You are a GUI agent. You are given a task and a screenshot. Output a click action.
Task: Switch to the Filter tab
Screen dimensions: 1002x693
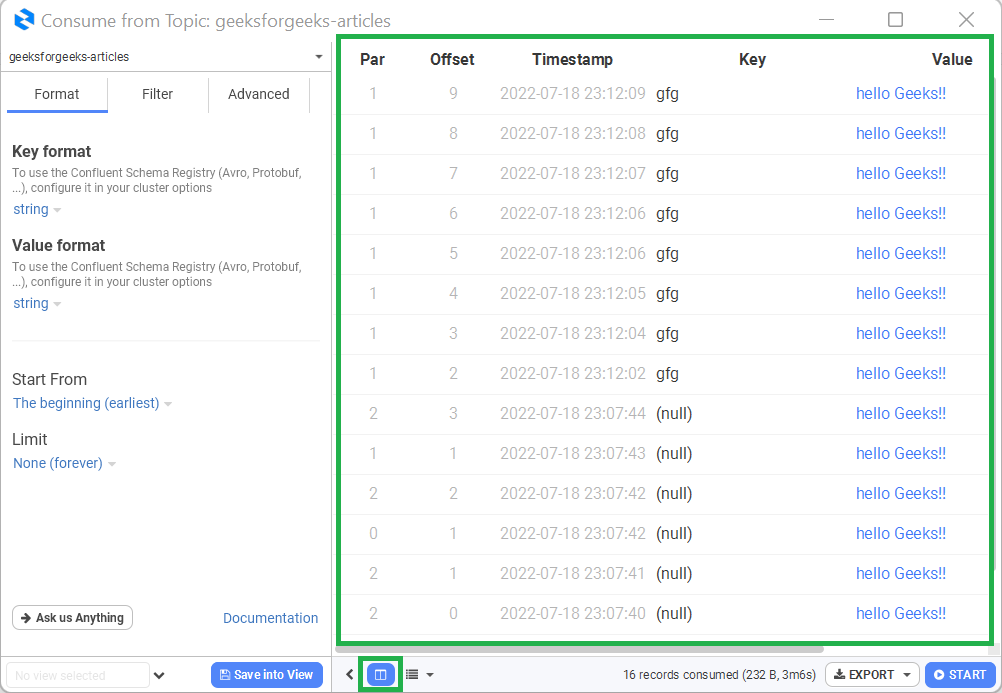[x=157, y=94]
